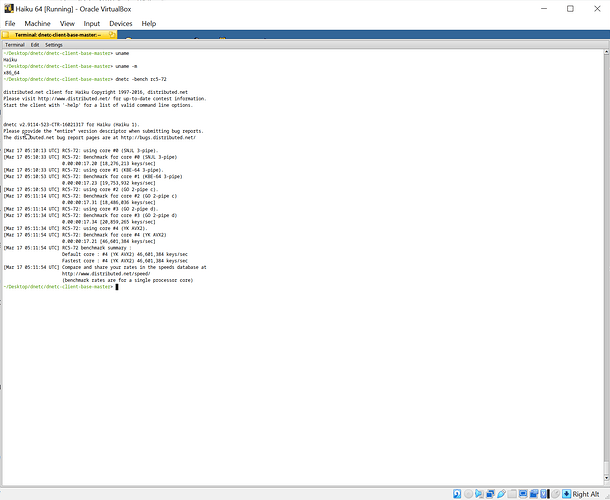Click 'Benchmark for core #0 (SNJL 3-pipe)' line
This screenshot has width=610, height=500.
coord(90,157)
